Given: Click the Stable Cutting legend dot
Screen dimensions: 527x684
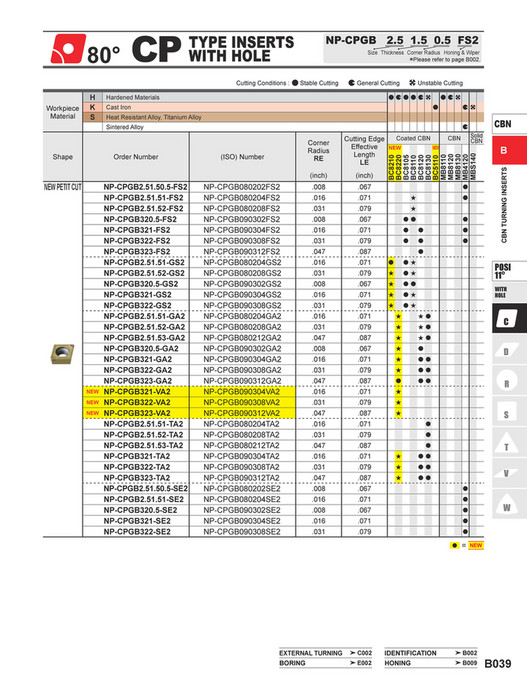Looking at the screenshot, I should [295, 83].
